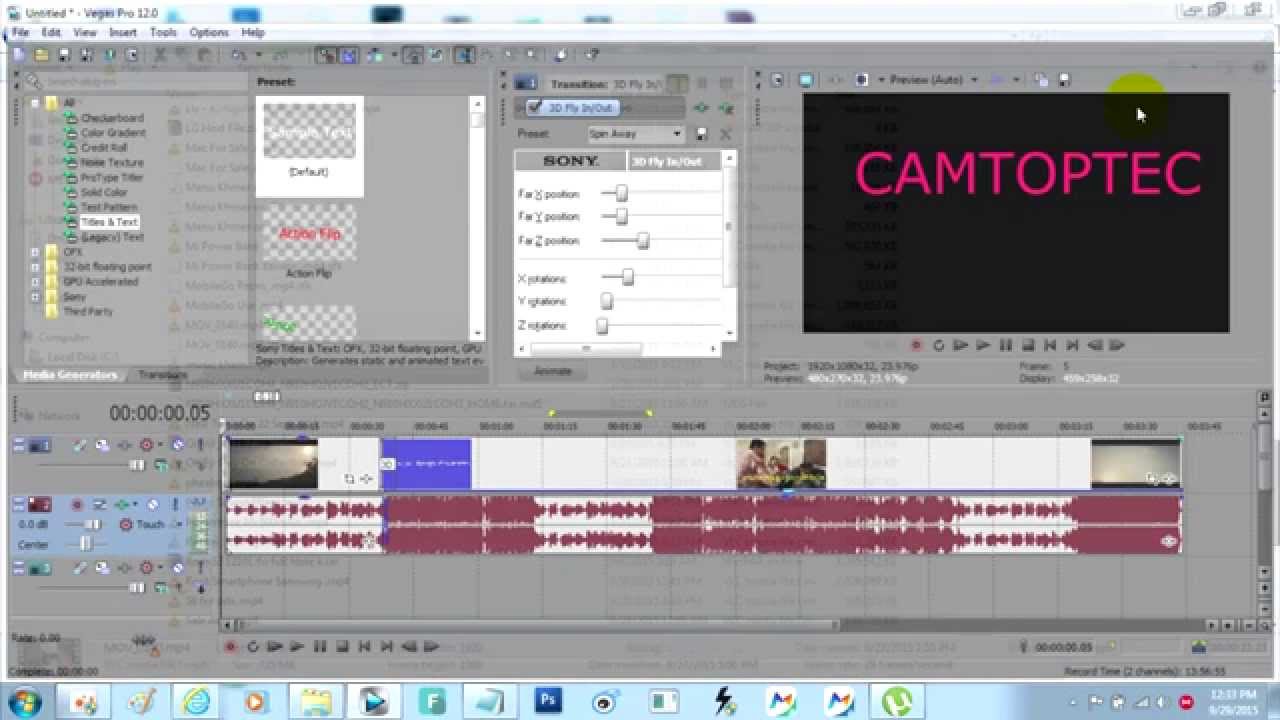Toggle auto ripple in main toolbar
1280x720 pixels.
coord(374,55)
